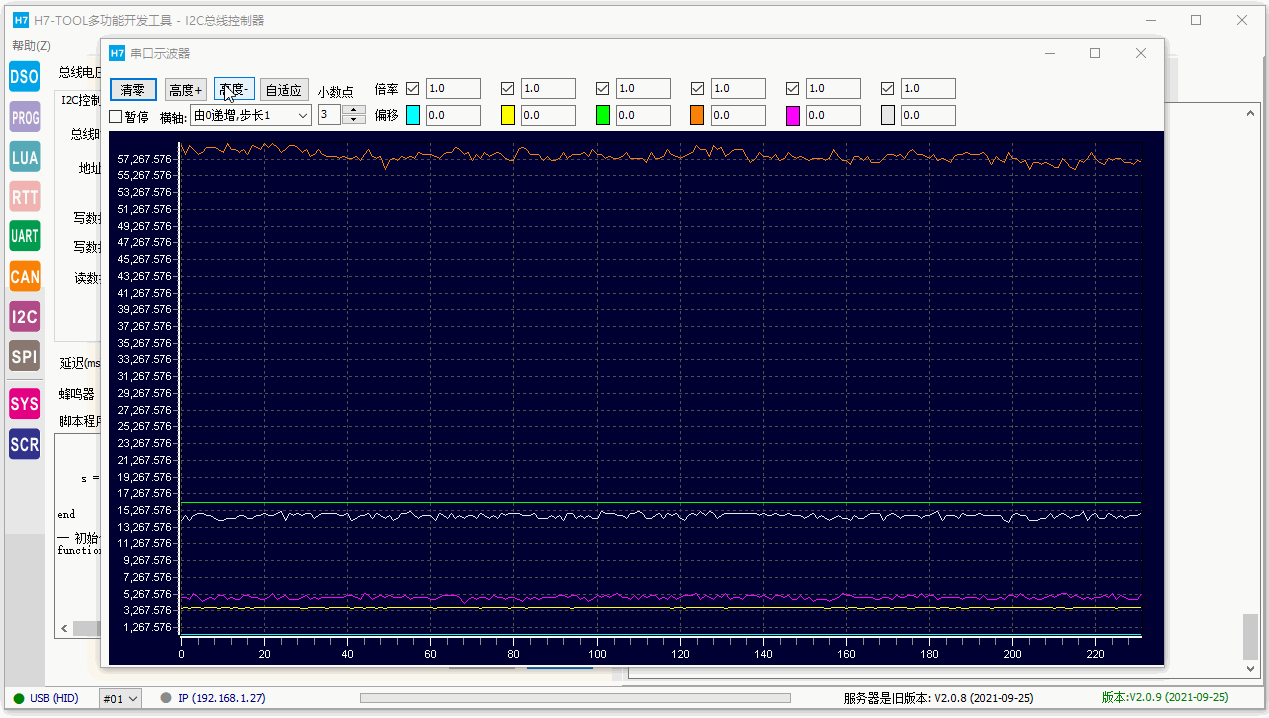Screen dimensions: 1269x718
Task: Open the 帮助(Z) help menu
Action: tap(32, 45)
